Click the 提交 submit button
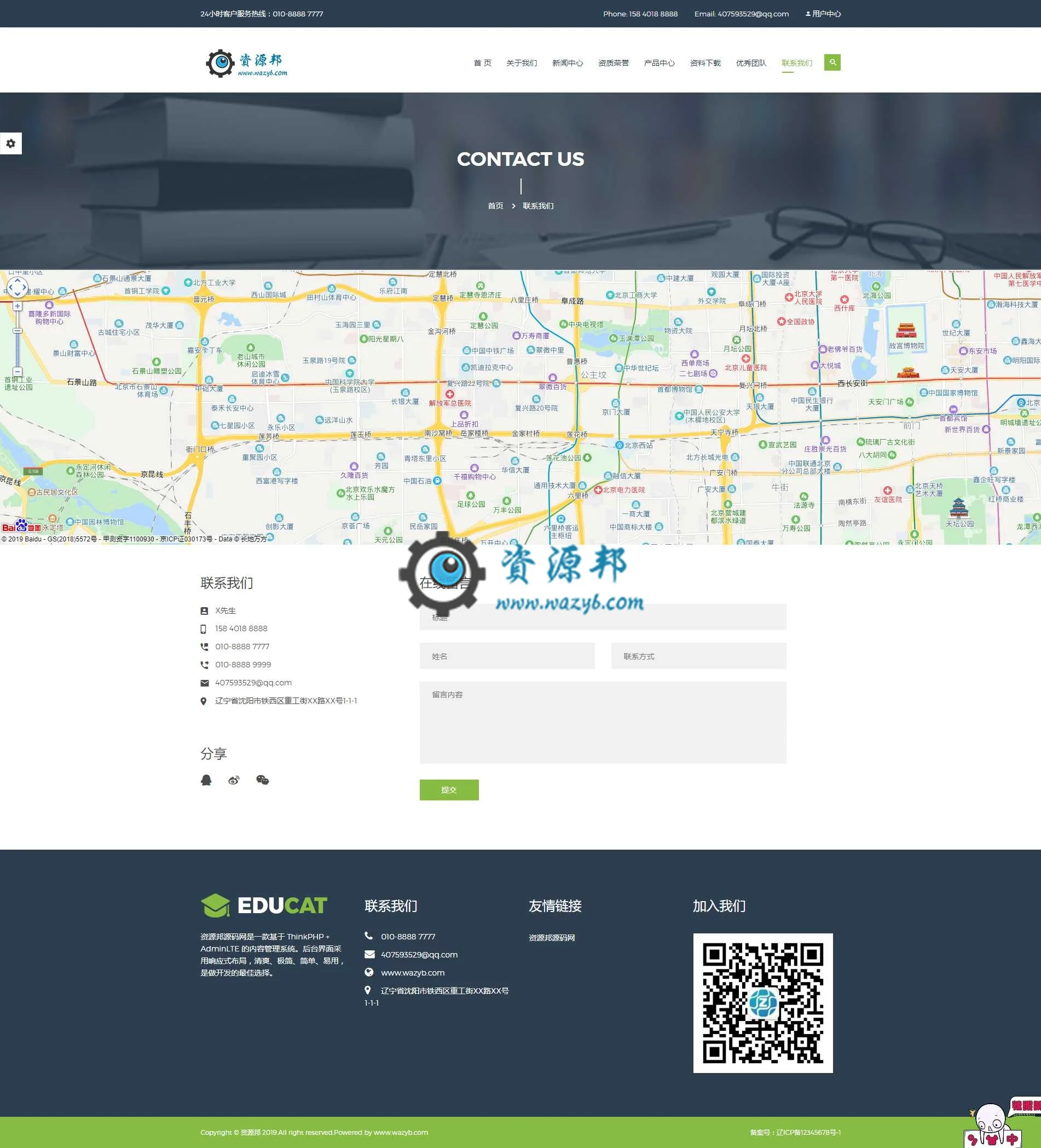Screen dimensions: 1041x1148 (449, 790)
